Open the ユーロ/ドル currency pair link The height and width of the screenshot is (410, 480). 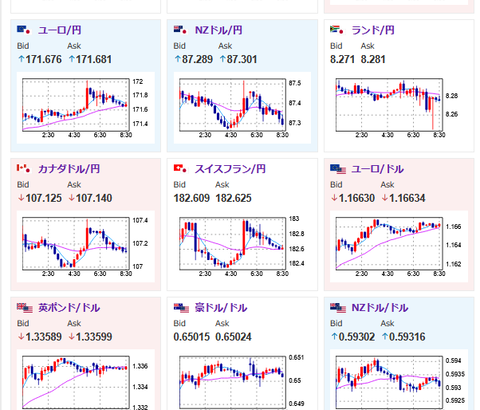[378, 169]
